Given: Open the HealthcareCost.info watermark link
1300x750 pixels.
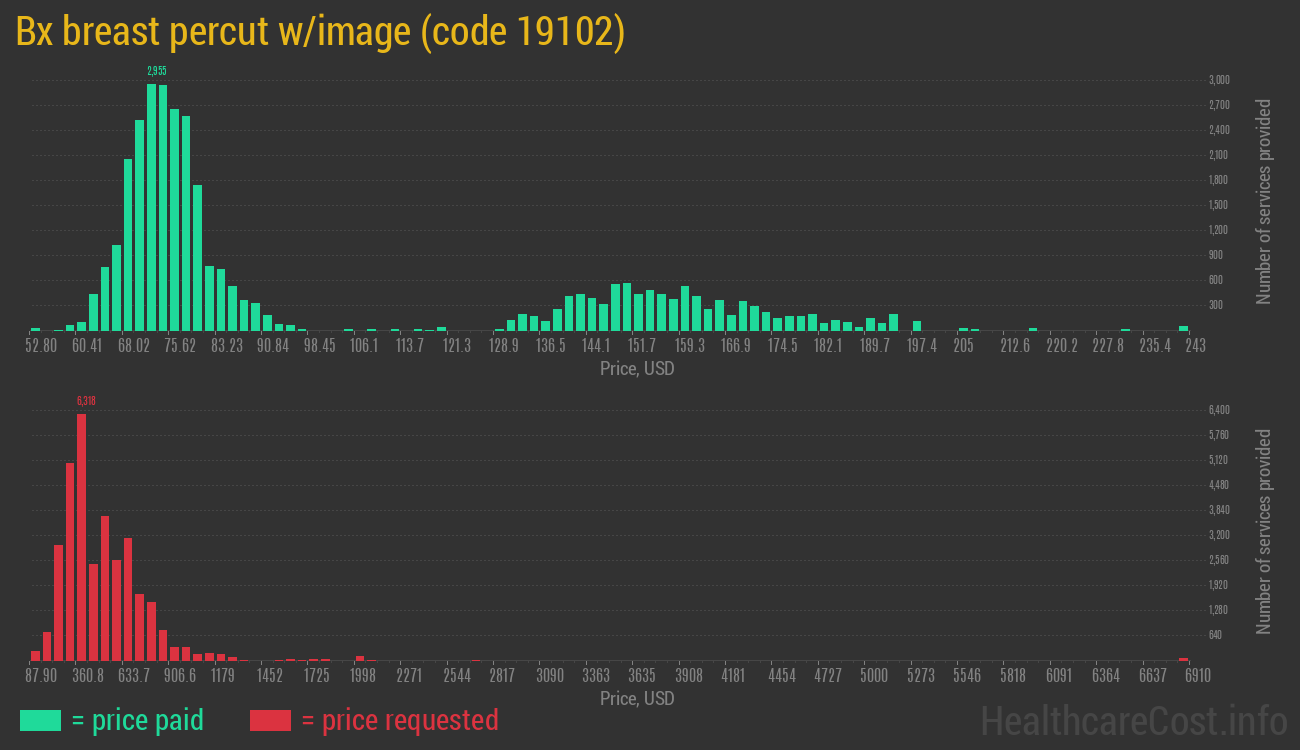Looking at the screenshot, I should [x=1133, y=720].
